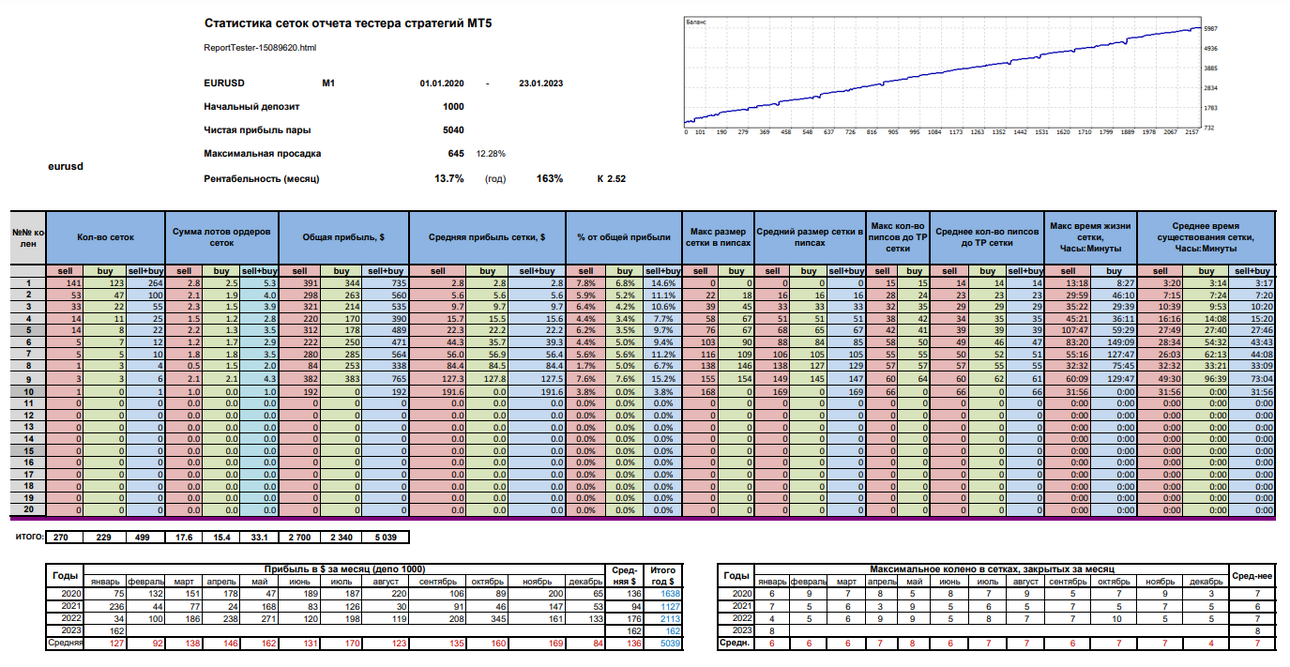Select the 'Среднее время существования сетки' header

[1207, 238]
